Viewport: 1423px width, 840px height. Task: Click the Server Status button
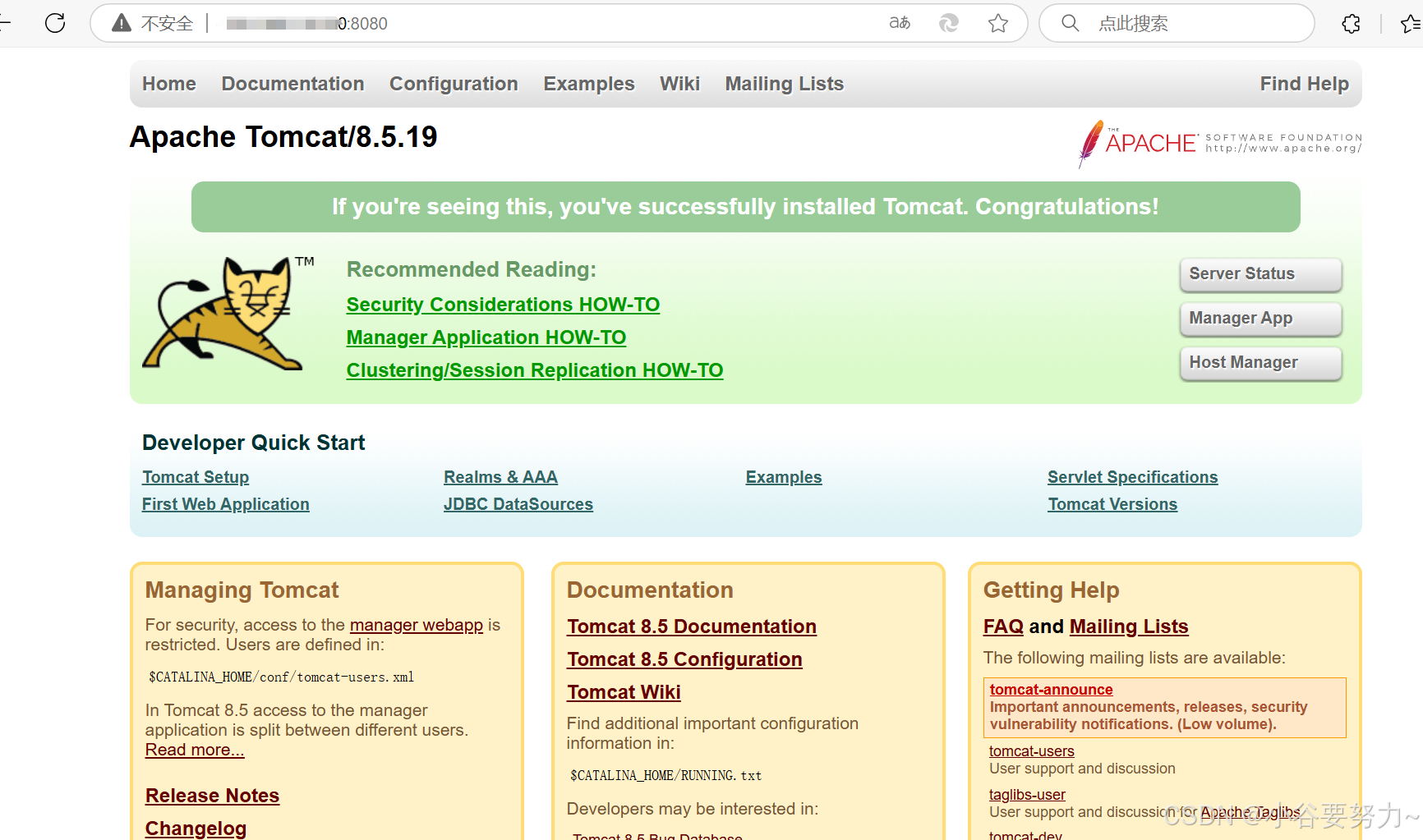[1261, 274]
